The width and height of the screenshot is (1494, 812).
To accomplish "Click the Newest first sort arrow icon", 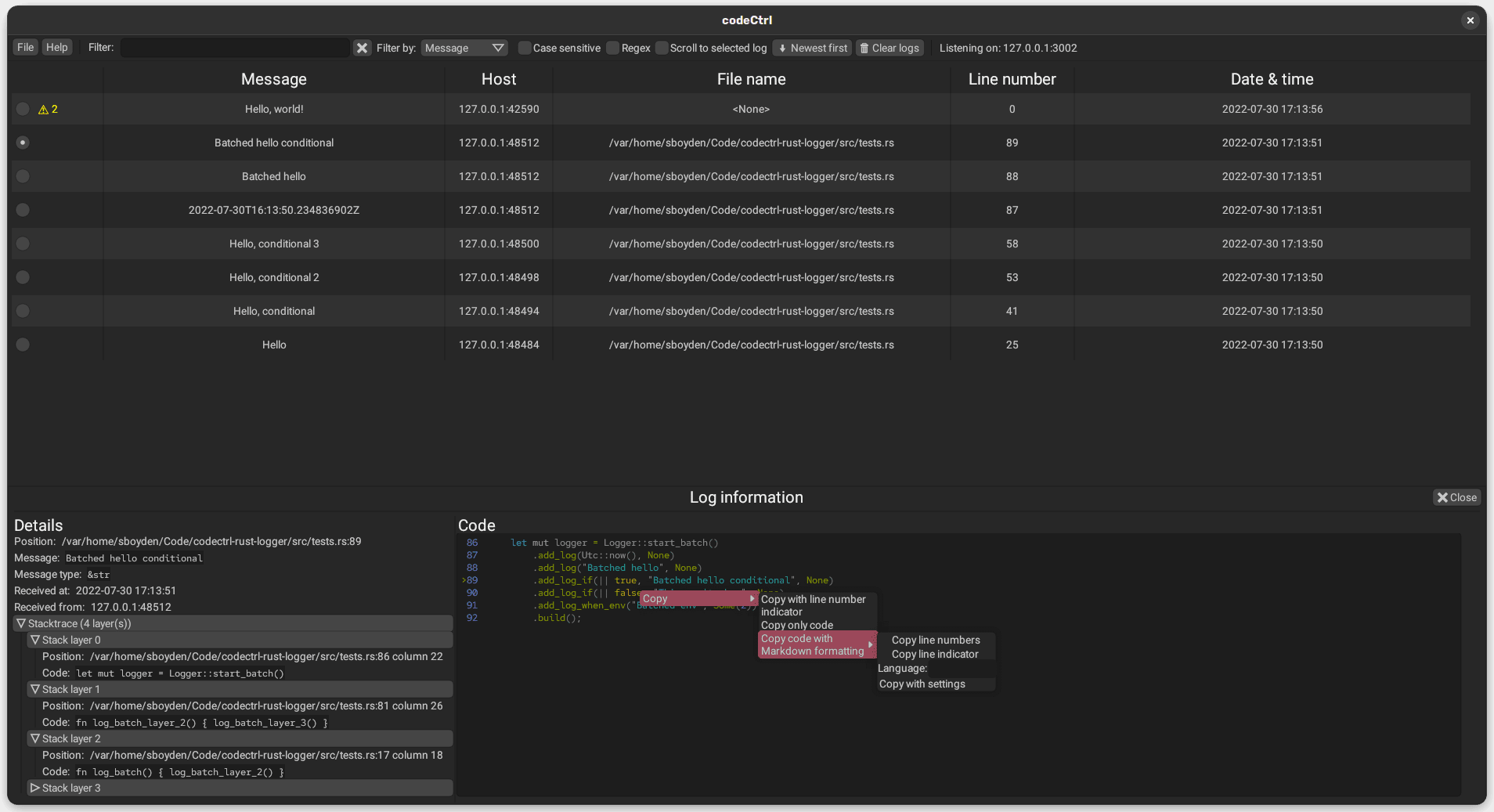I will (783, 48).
